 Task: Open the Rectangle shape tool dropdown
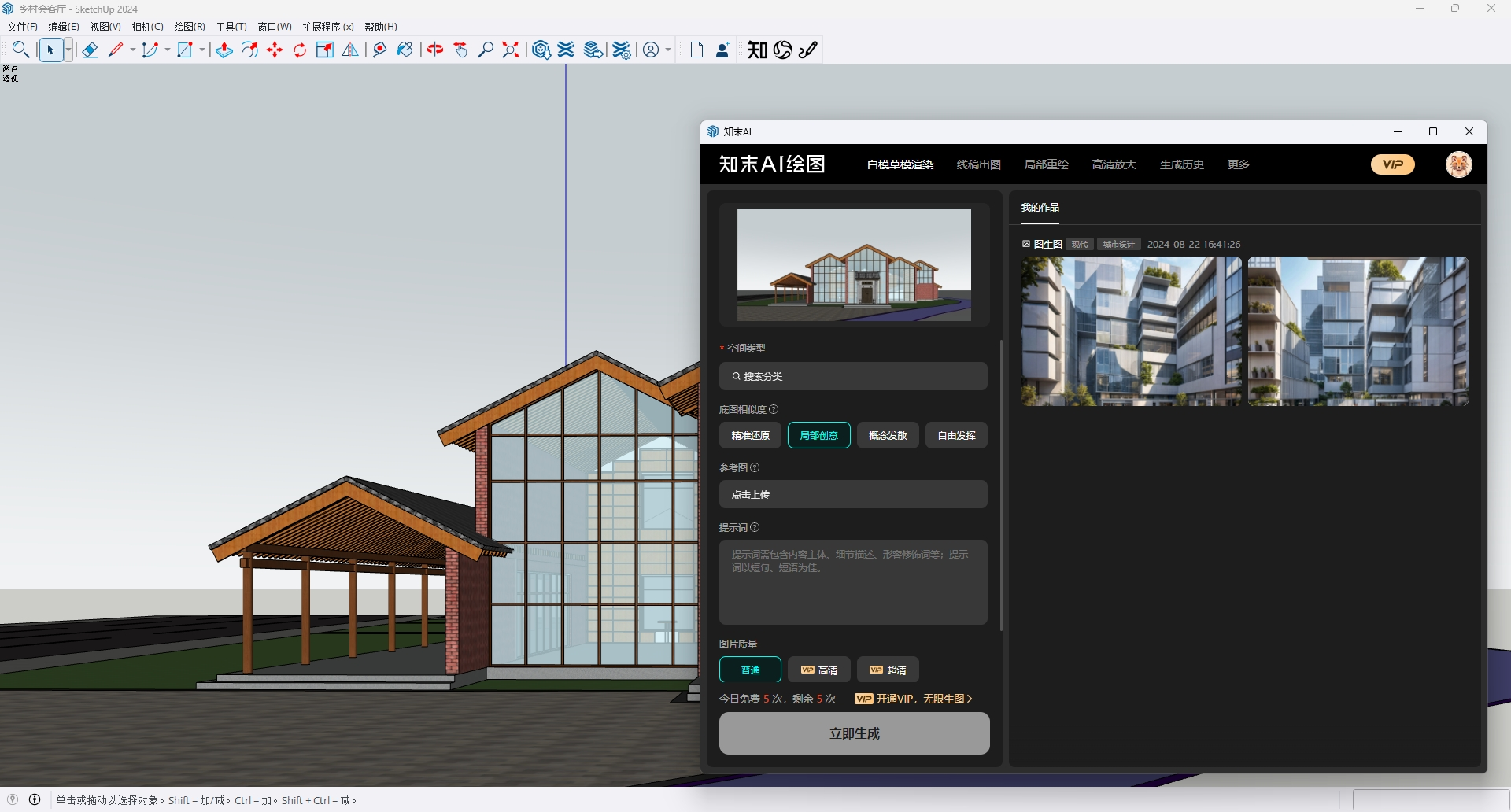coord(202,50)
